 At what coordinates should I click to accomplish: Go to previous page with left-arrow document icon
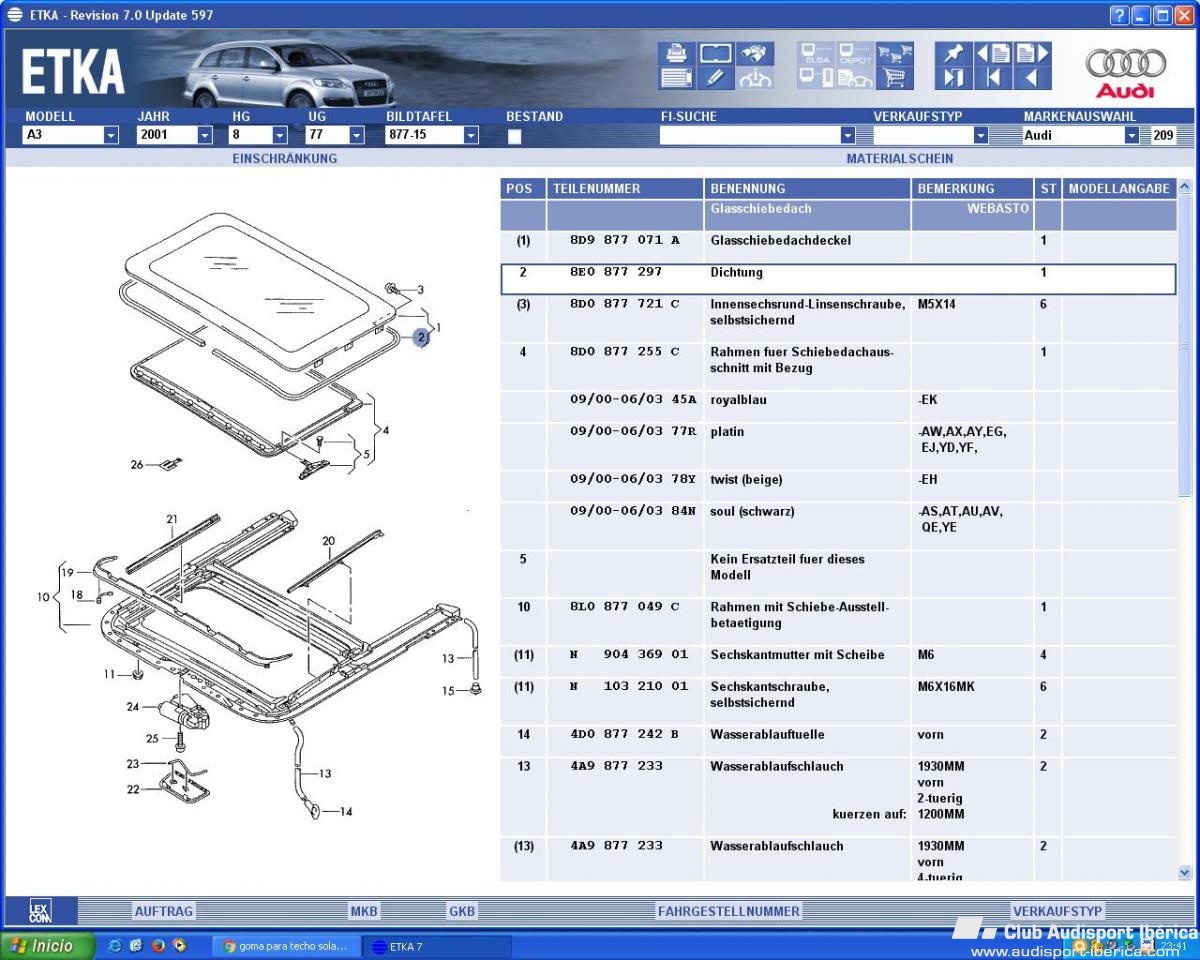point(993,54)
